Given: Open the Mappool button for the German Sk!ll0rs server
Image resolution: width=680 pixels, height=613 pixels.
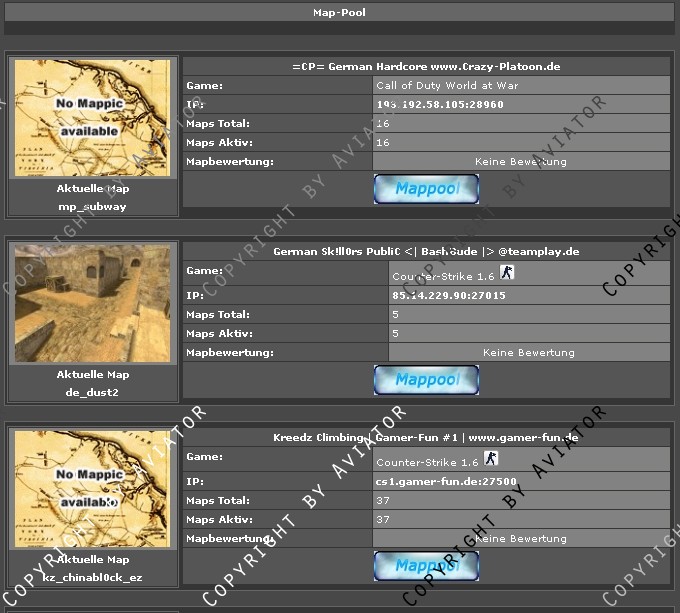Looking at the screenshot, I should (426, 380).
